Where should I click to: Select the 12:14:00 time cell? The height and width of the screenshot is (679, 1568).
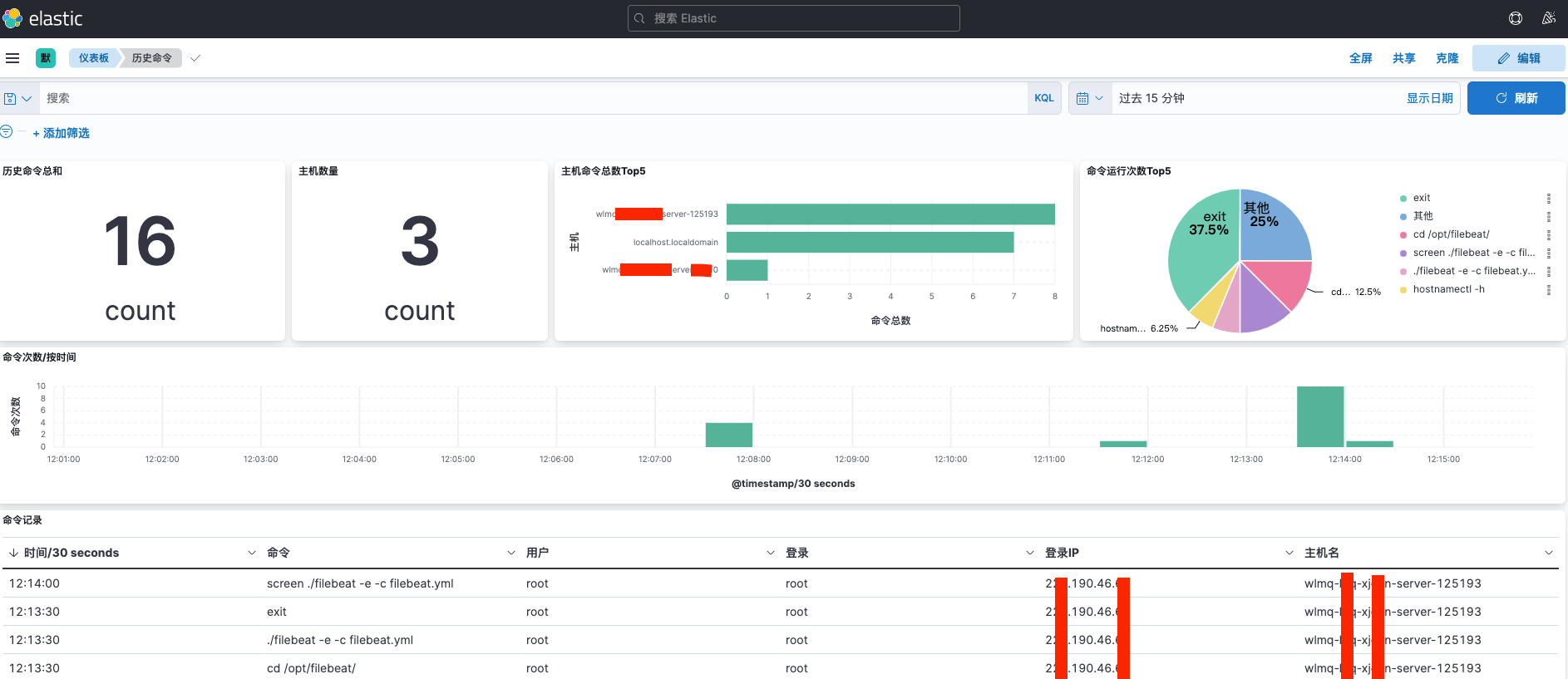click(x=34, y=583)
